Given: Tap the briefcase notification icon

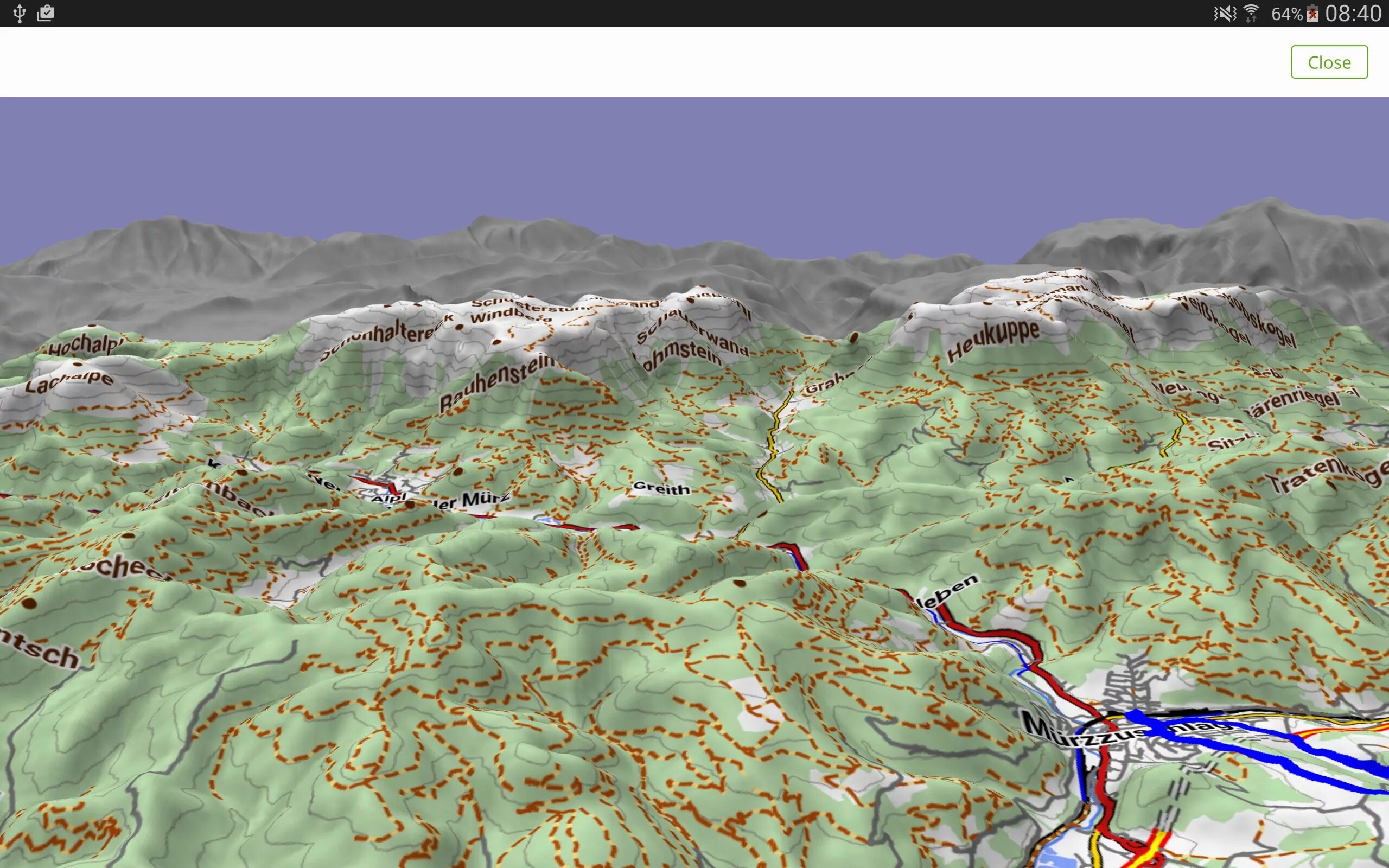Looking at the screenshot, I should coord(46,13).
